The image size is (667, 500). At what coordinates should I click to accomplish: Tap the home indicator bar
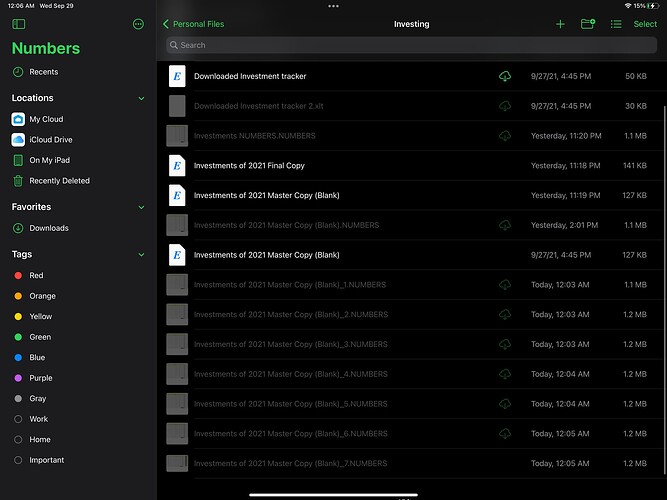tap(334, 495)
